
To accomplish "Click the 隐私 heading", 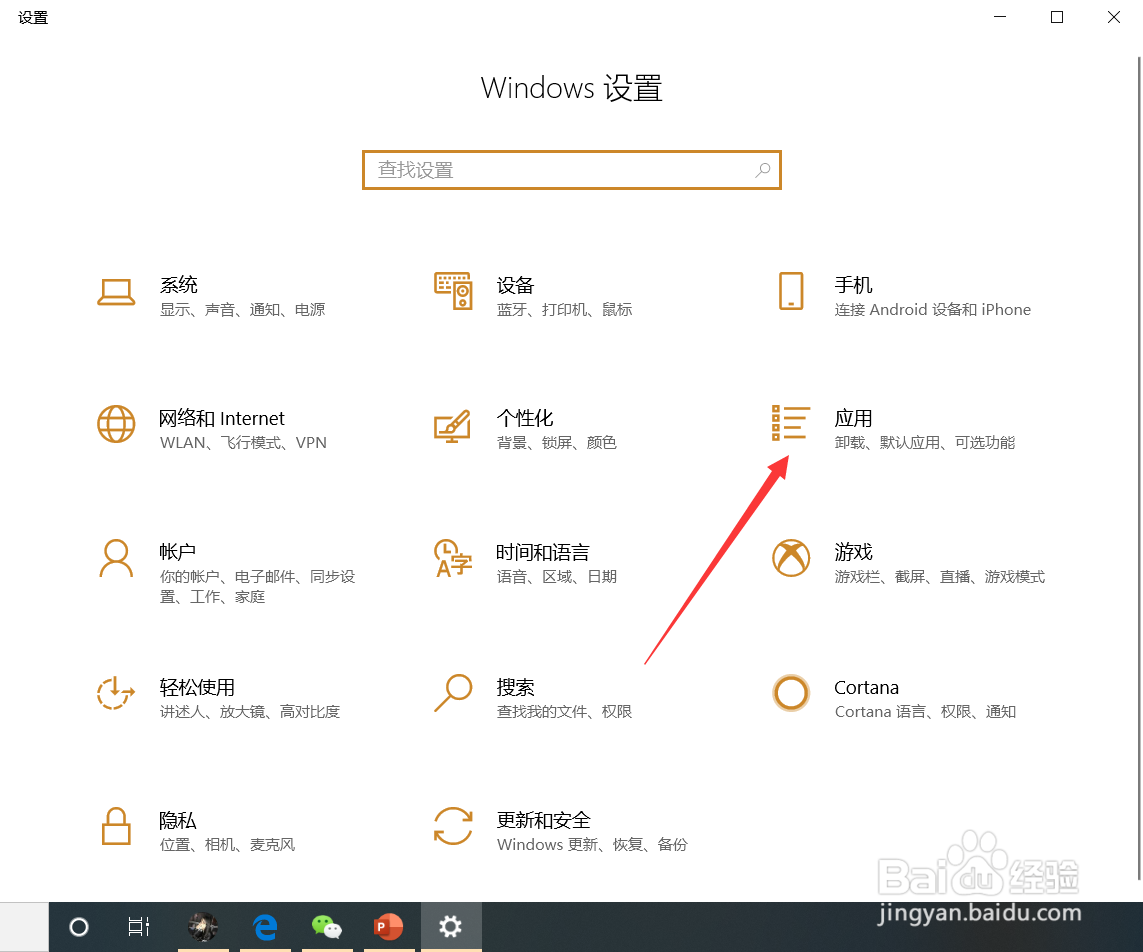I will click(178, 820).
